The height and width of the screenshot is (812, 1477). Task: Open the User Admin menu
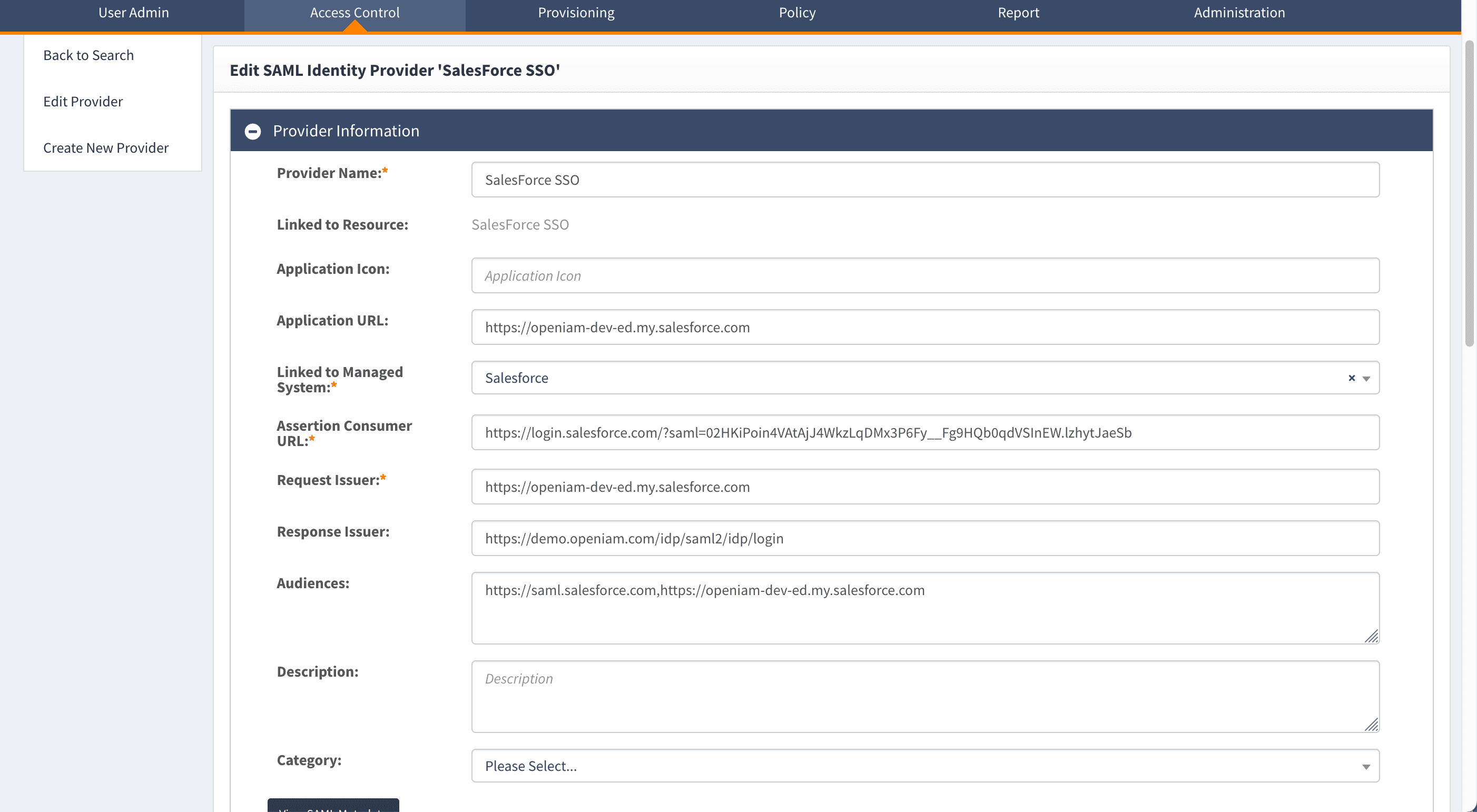pos(134,13)
